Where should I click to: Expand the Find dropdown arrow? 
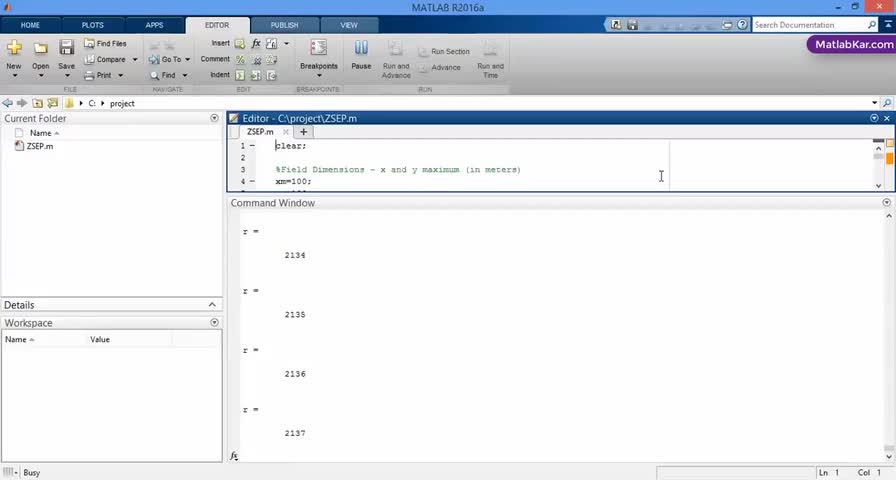point(185,75)
